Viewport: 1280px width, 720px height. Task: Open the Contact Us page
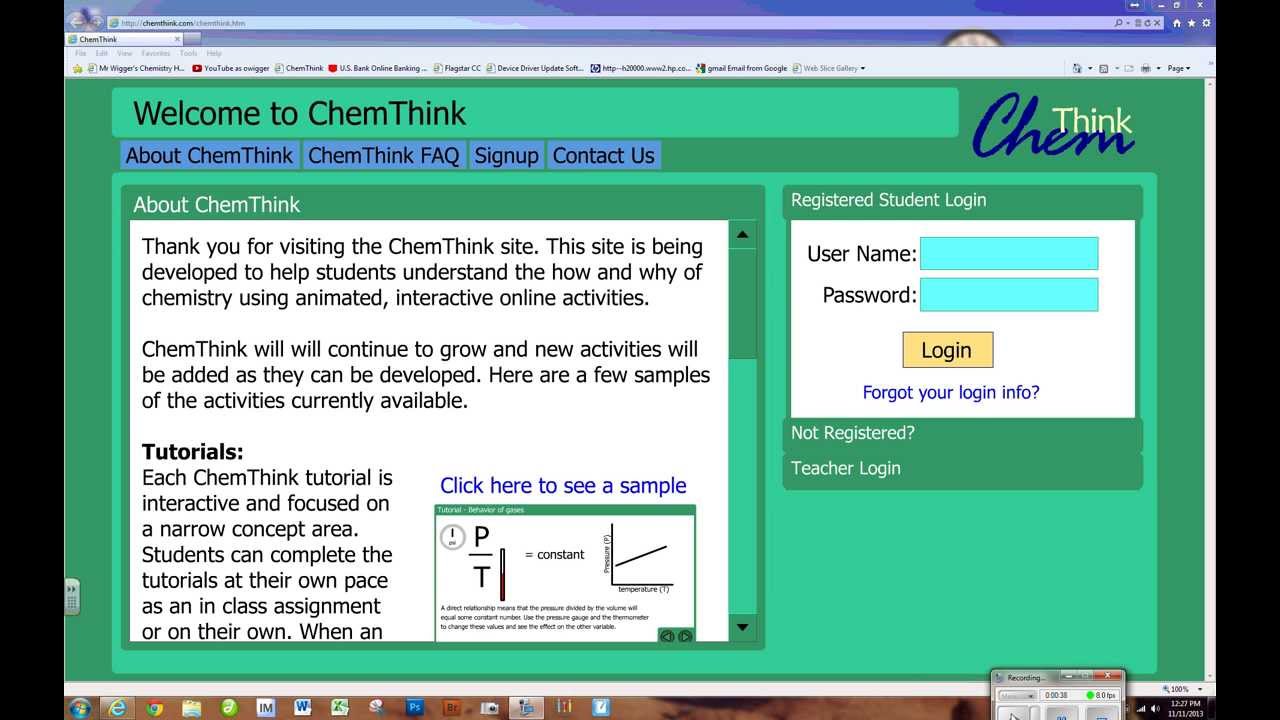(603, 155)
